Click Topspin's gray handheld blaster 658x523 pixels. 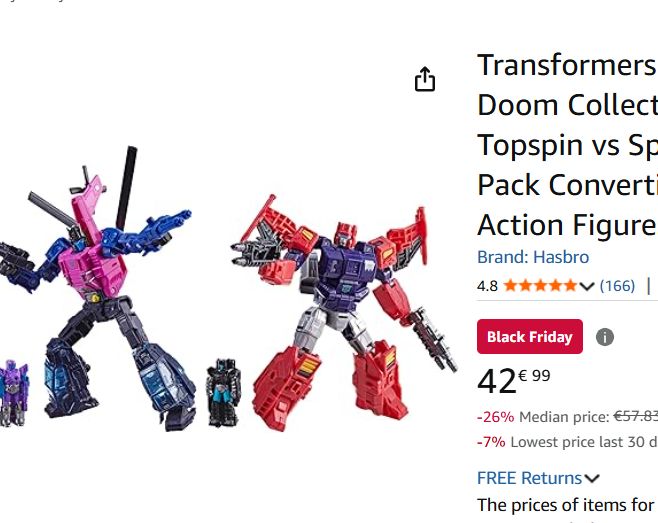click(432, 340)
